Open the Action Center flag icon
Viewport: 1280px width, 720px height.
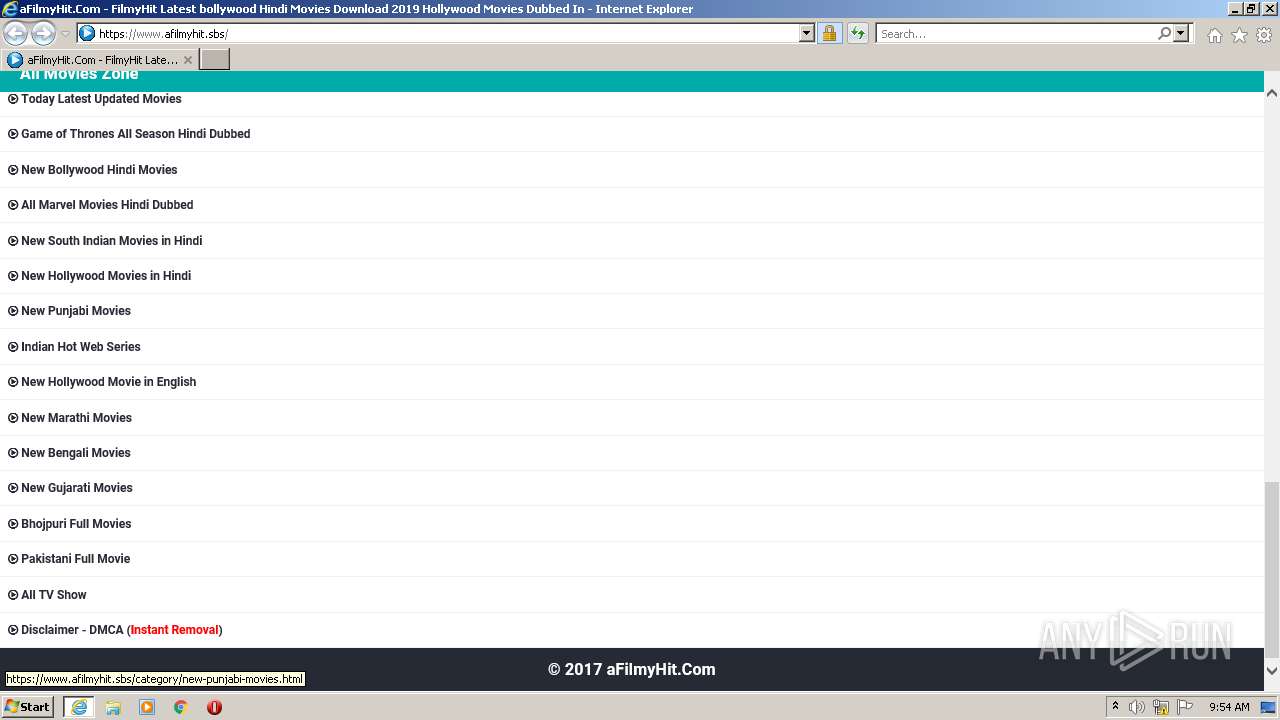tap(1185, 707)
